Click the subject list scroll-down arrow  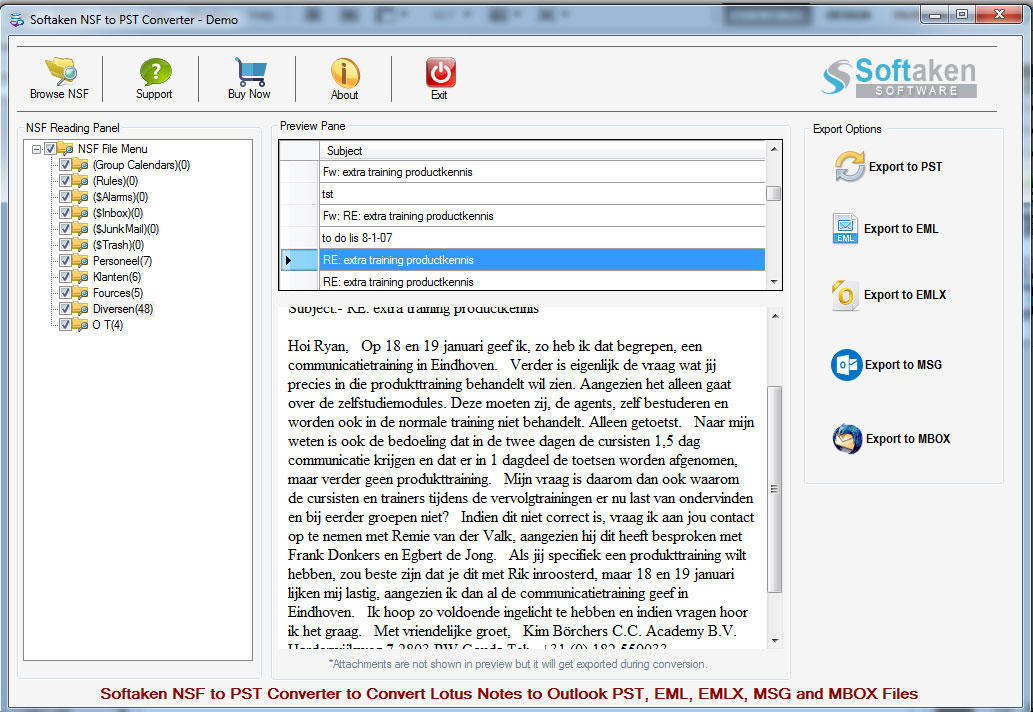[774, 282]
